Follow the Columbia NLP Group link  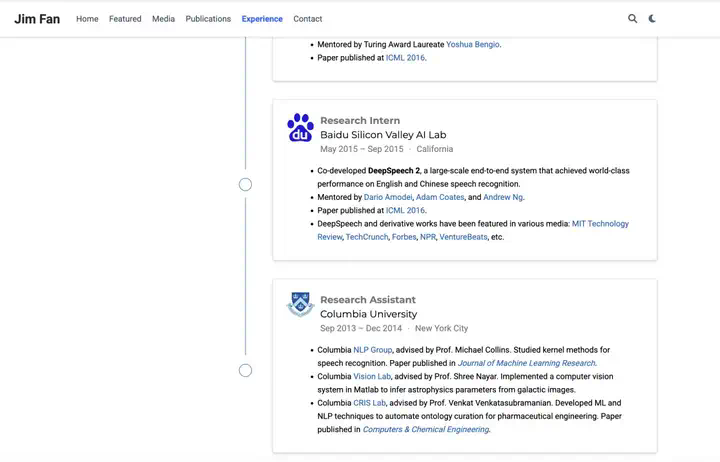click(x=372, y=350)
